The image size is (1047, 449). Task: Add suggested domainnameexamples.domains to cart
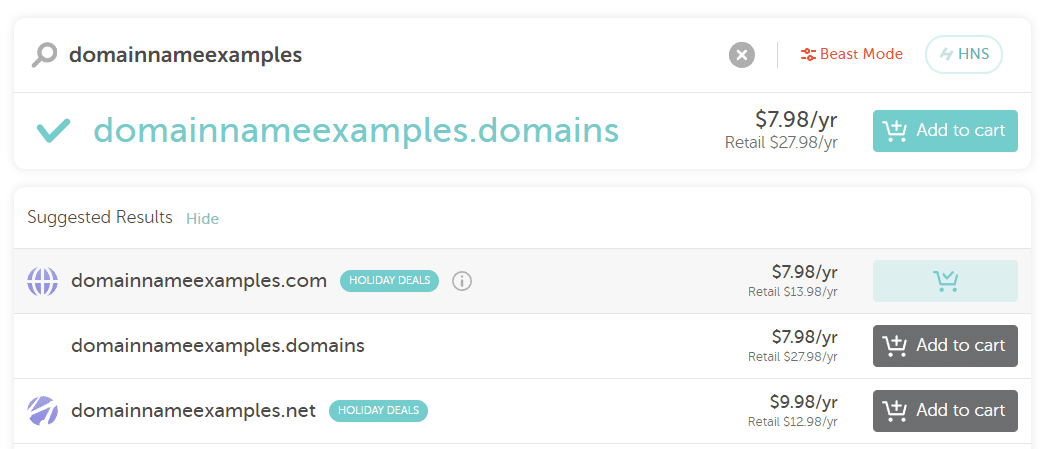click(x=944, y=346)
